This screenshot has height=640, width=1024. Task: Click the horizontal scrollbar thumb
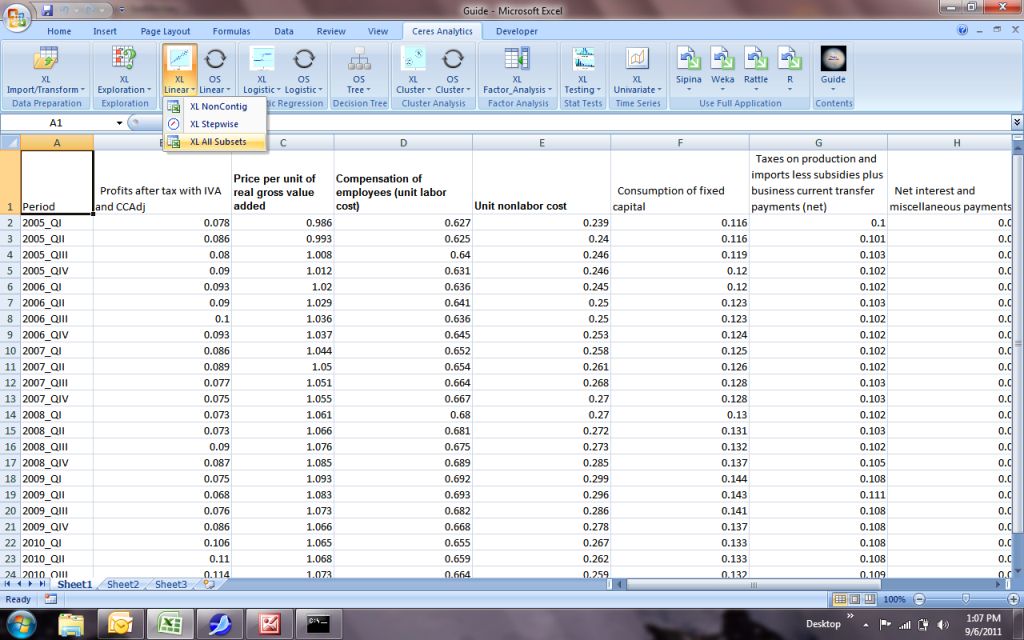tap(753, 584)
